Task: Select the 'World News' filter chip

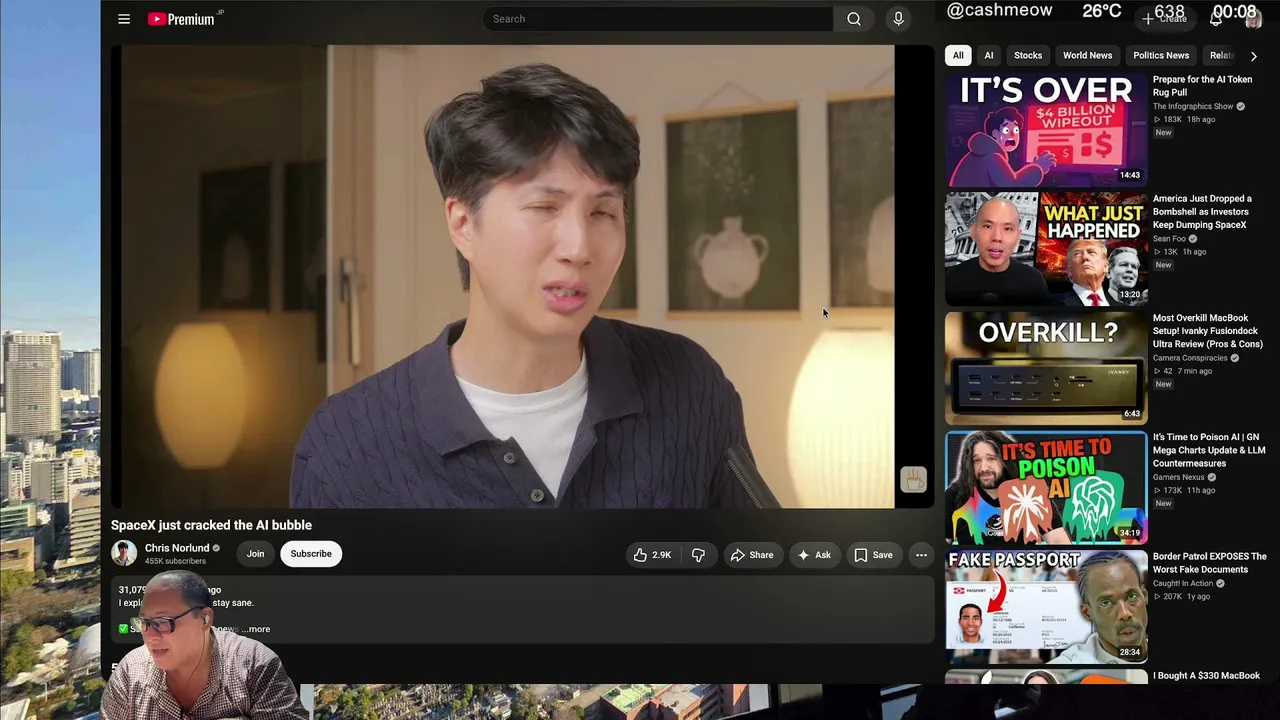Action: [1087, 56]
